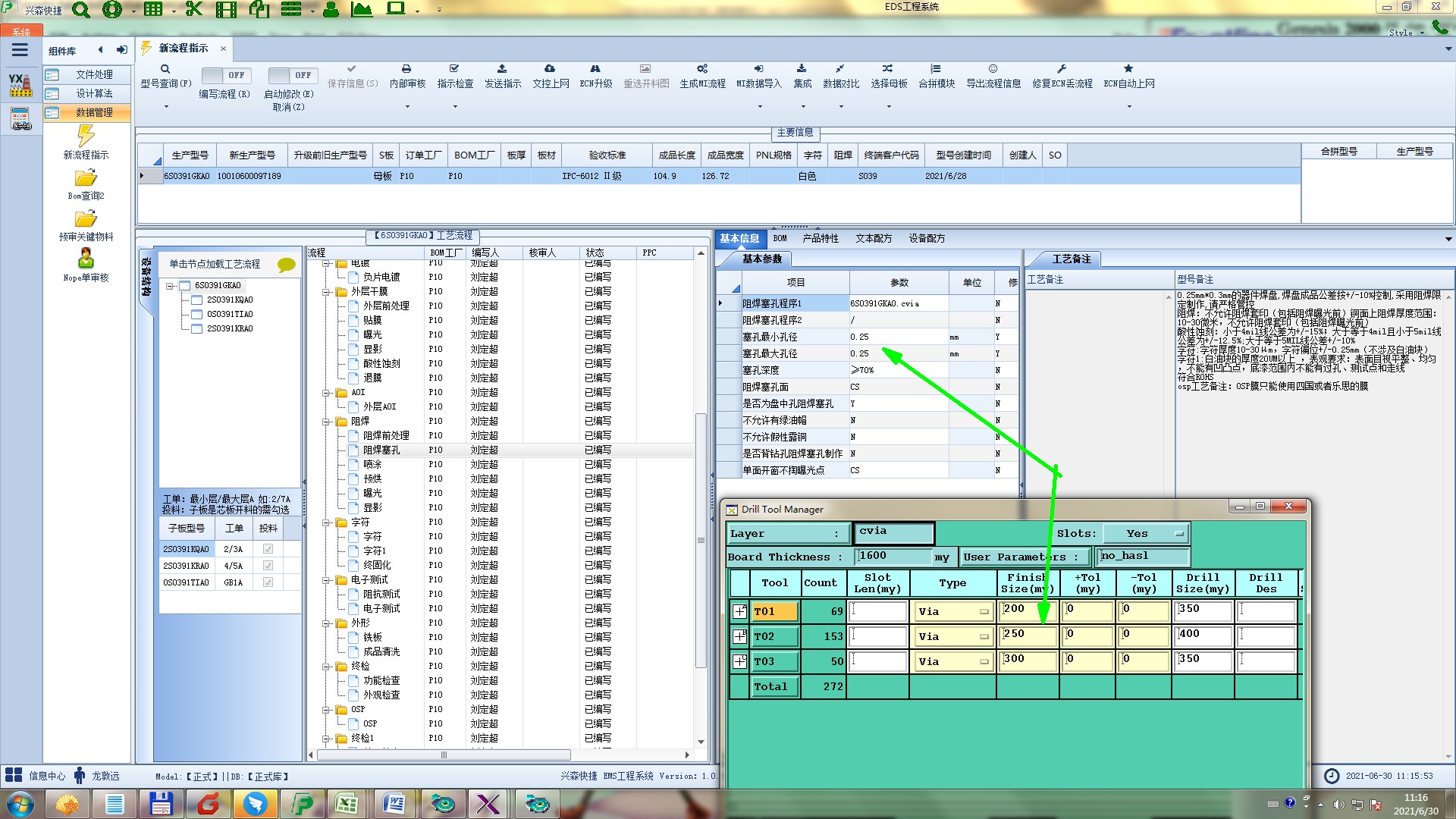Toggle 投料 checkbox for 0S0391TIA0
The width and height of the screenshot is (1456, 819).
click(x=268, y=582)
